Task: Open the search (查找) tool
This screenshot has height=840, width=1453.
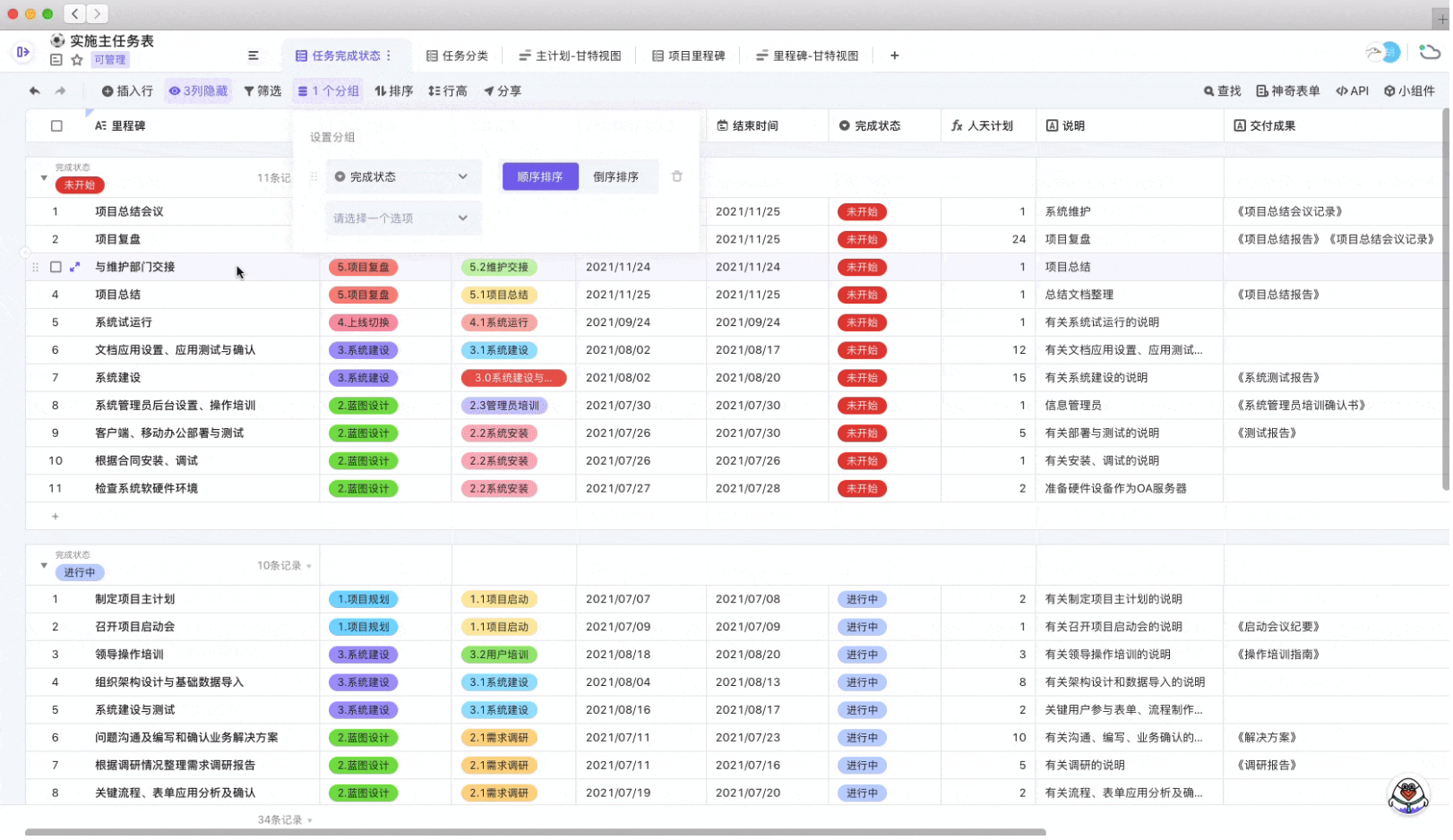Action: pos(1223,90)
